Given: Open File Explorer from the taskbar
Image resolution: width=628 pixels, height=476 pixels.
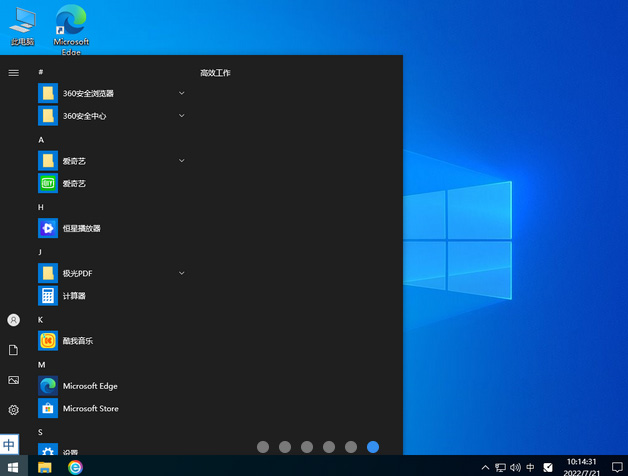Looking at the screenshot, I should pyautogui.click(x=44, y=467).
